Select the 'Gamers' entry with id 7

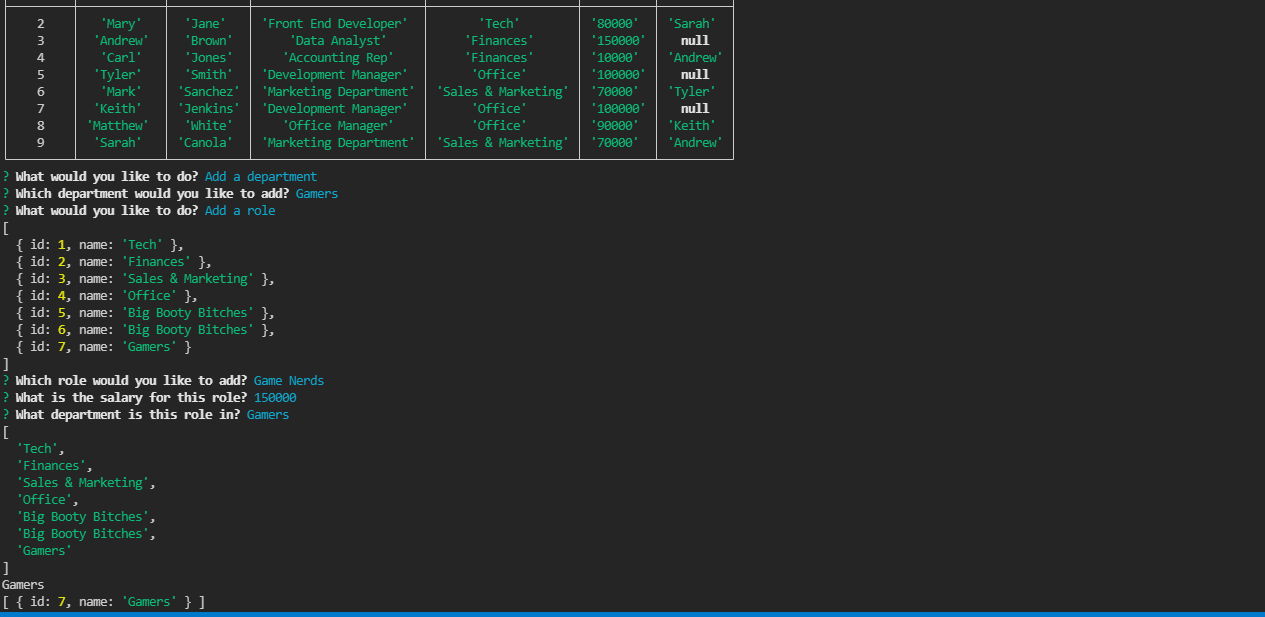tap(149, 346)
